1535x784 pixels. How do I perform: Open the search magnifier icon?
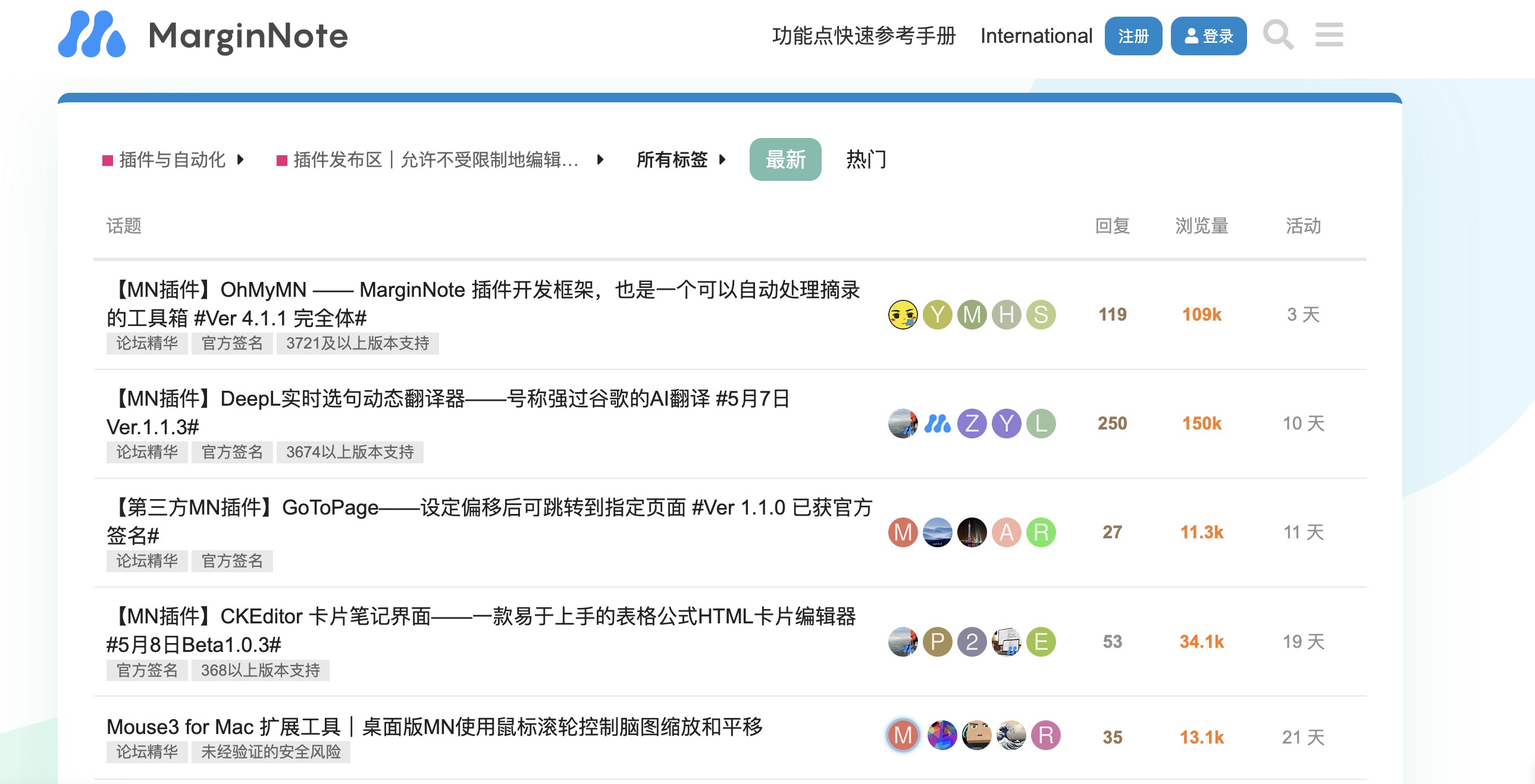[x=1277, y=35]
